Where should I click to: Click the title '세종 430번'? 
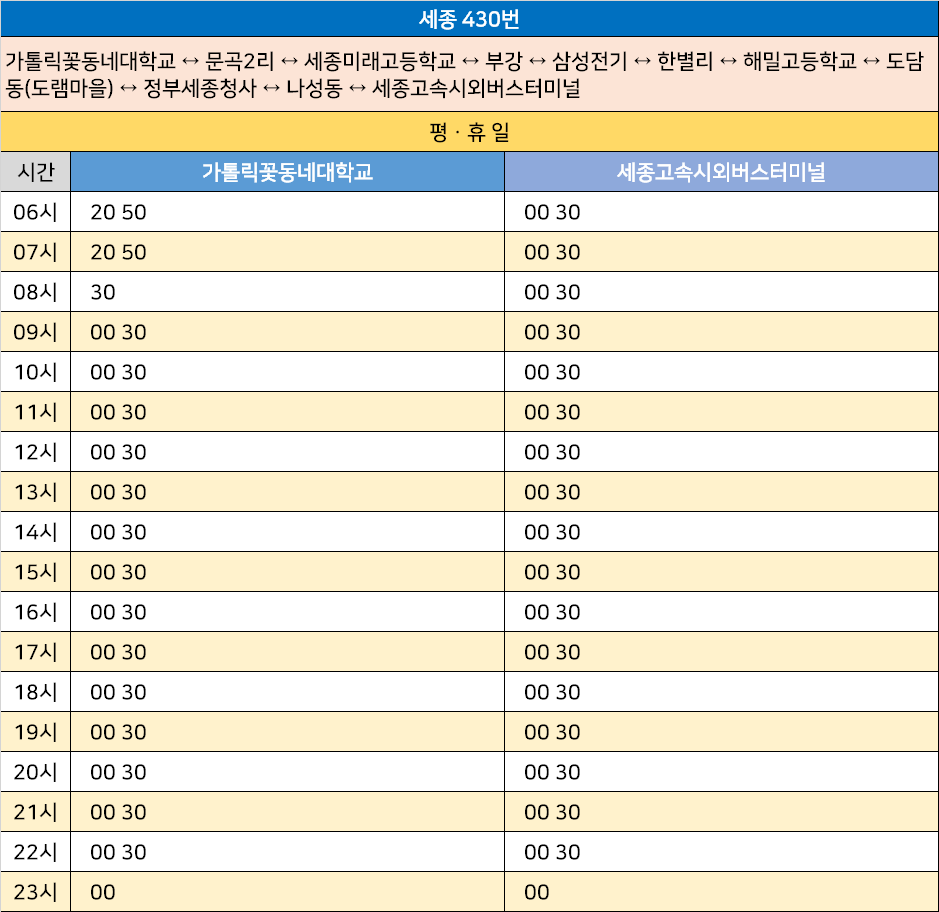point(469,19)
